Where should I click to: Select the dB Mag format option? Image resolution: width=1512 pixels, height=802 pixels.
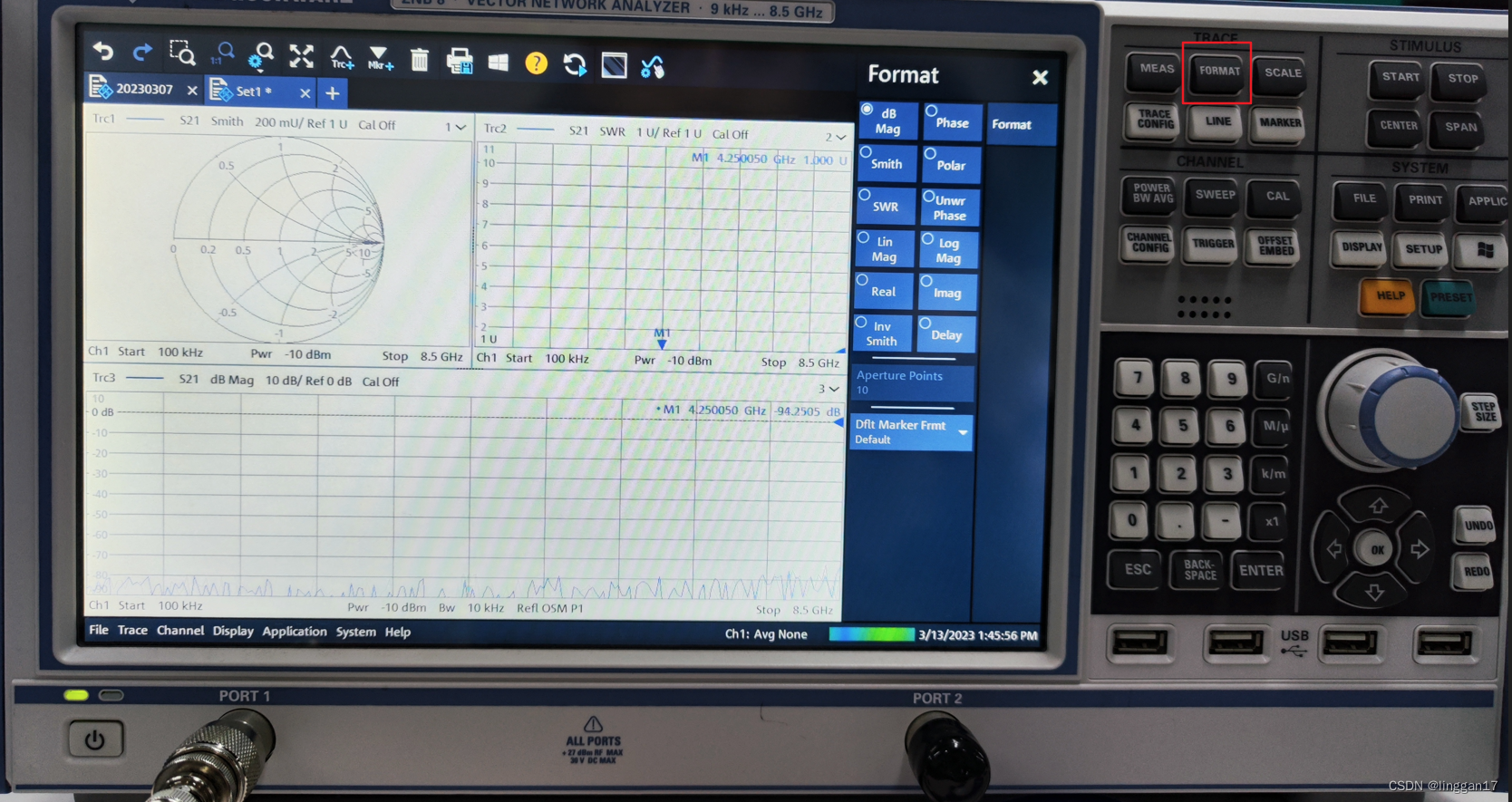pyautogui.click(x=887, y=121)
